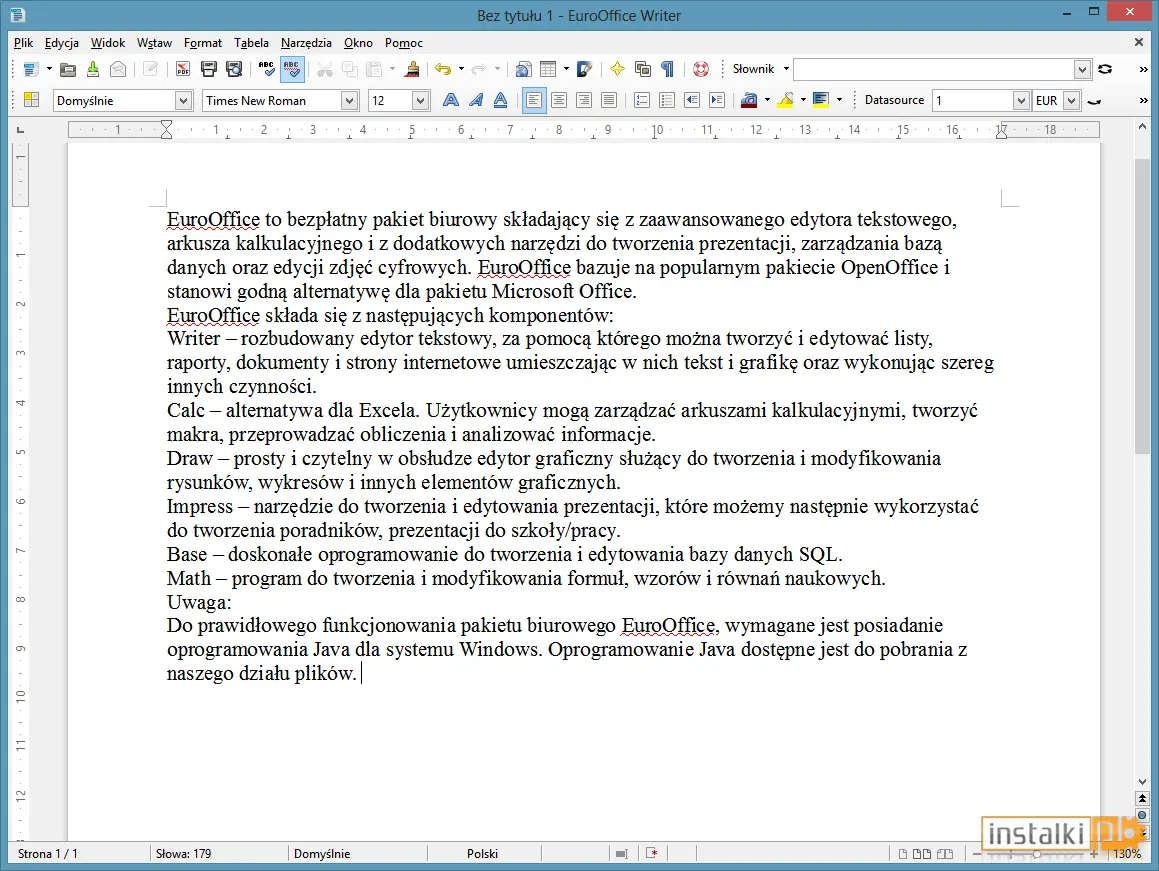The image size is (1159, 871).
Task: Expand the Słownik search field dropdown
Action: (1082, 70)
